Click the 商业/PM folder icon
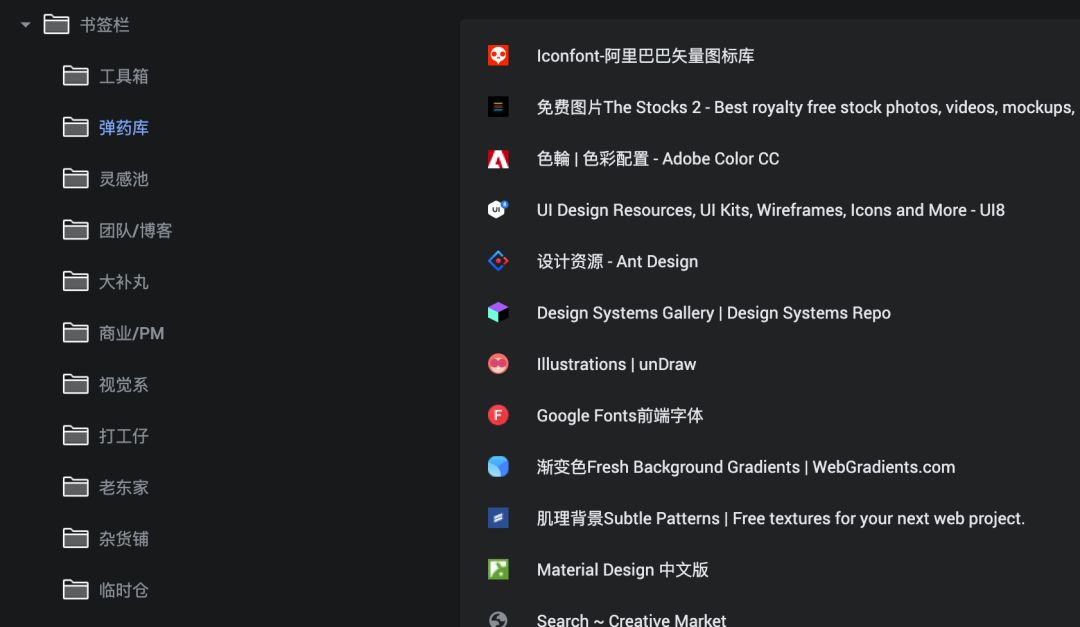 (76, 333)
